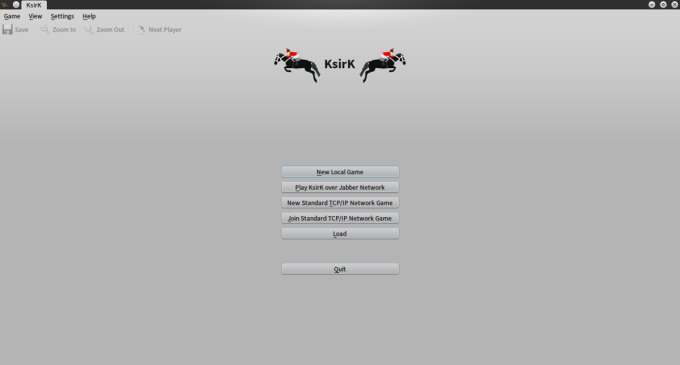Click the KsirK app icon in title bar
The height and width of the screenshot is (365, 680).
[x=5, y=4]
